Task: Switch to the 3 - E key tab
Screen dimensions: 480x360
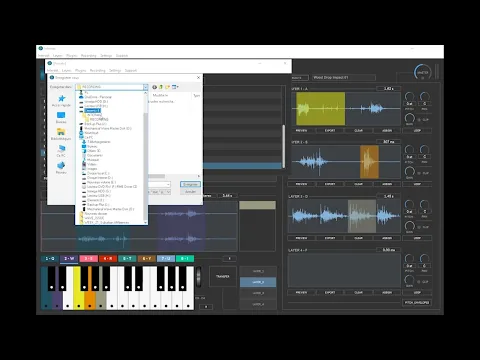Action: point(89,259)
